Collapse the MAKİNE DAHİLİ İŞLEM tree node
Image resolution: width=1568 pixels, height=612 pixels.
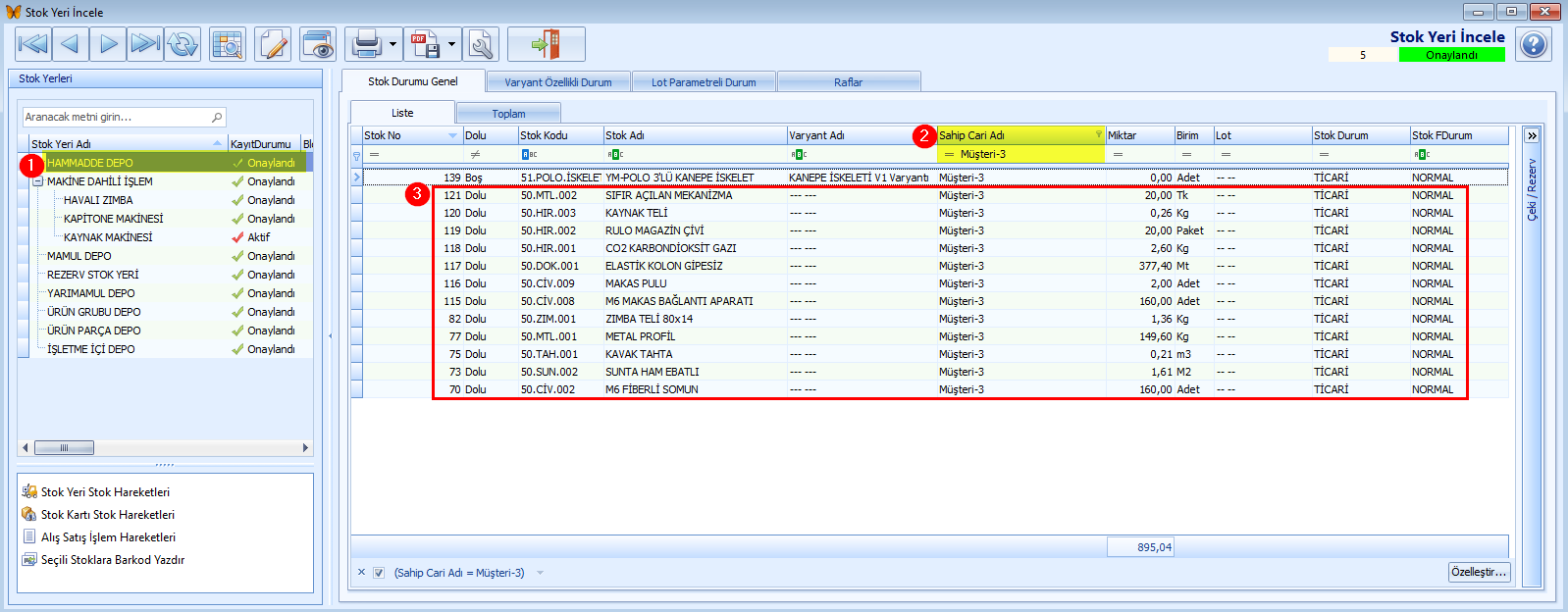point(37,181)
